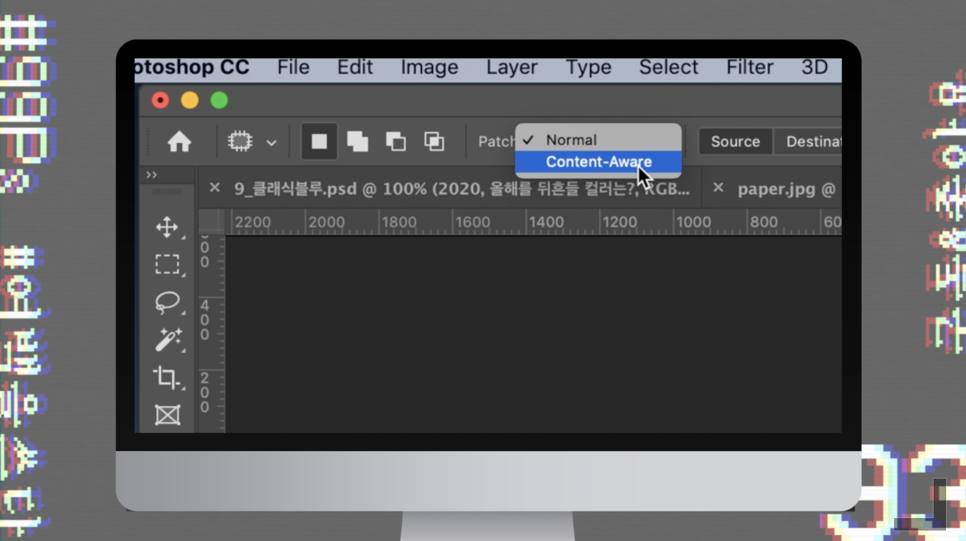Switch to the paper.jpg document tab

click(786, 189)
